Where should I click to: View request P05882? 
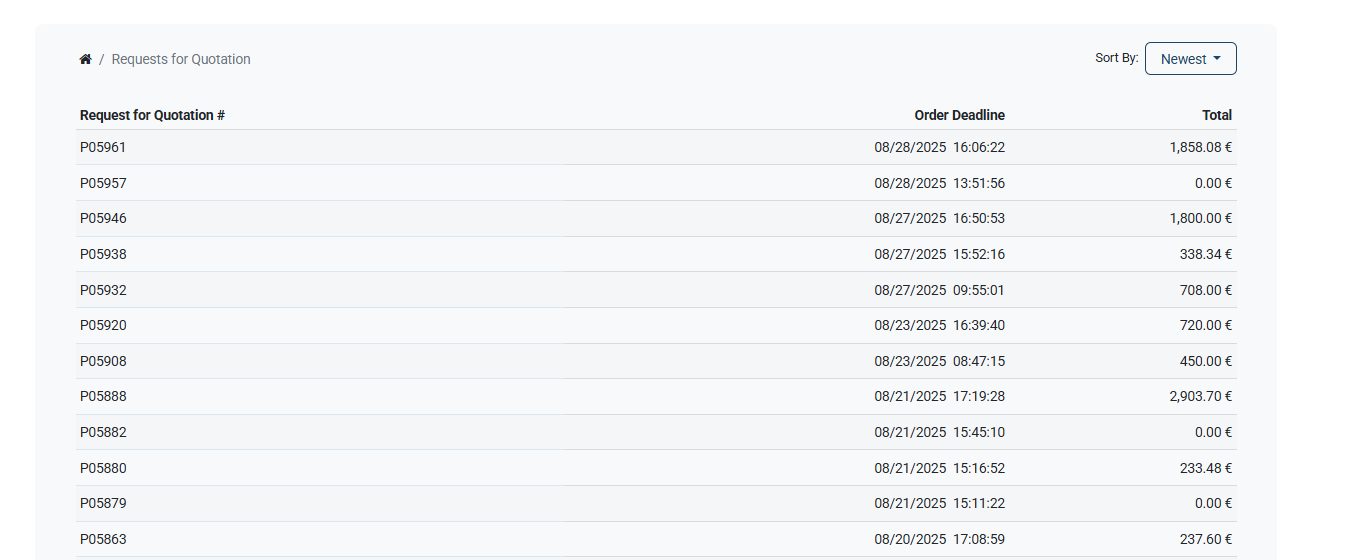(103, 432)
